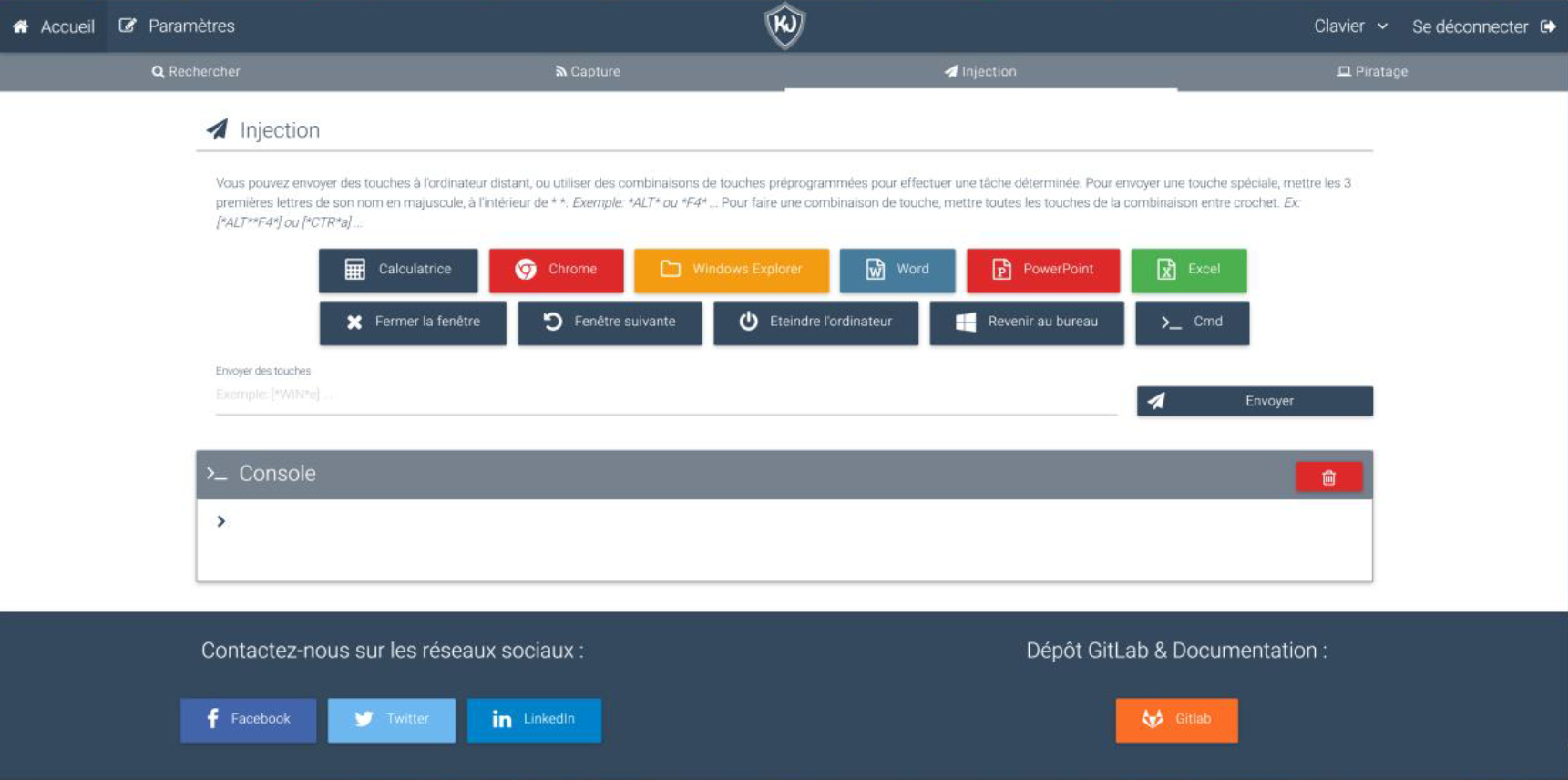Click Revenir au bureau button
The width and height of the screenshot is (1568, 780).
click(x=1027, y=323)
